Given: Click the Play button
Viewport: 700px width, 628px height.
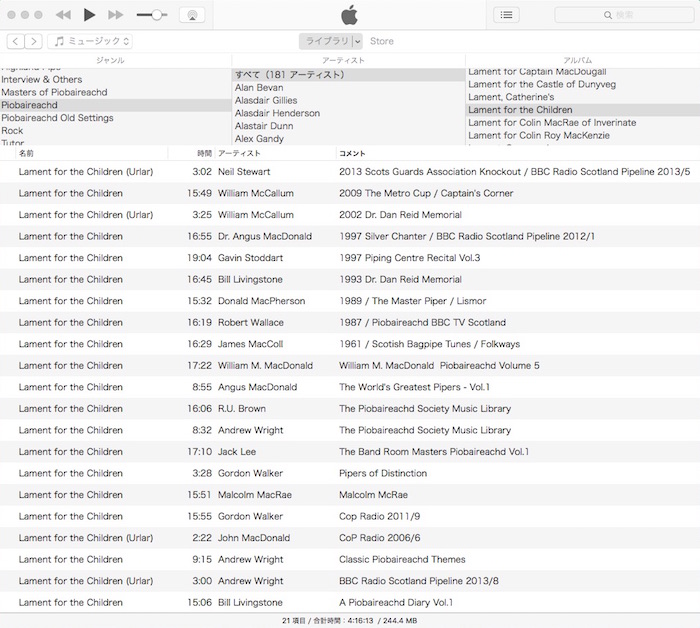Looking at the screenshot, I should click(x=89, y=15).
